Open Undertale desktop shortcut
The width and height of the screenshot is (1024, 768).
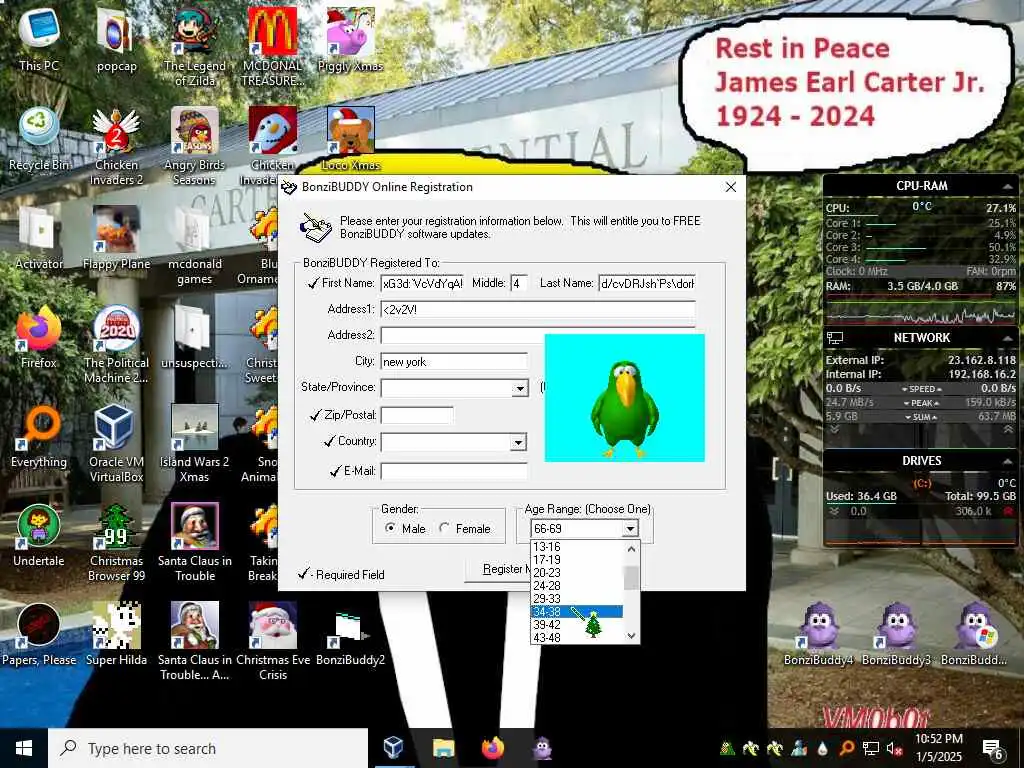pyautogui.click(x=39, y=536)
